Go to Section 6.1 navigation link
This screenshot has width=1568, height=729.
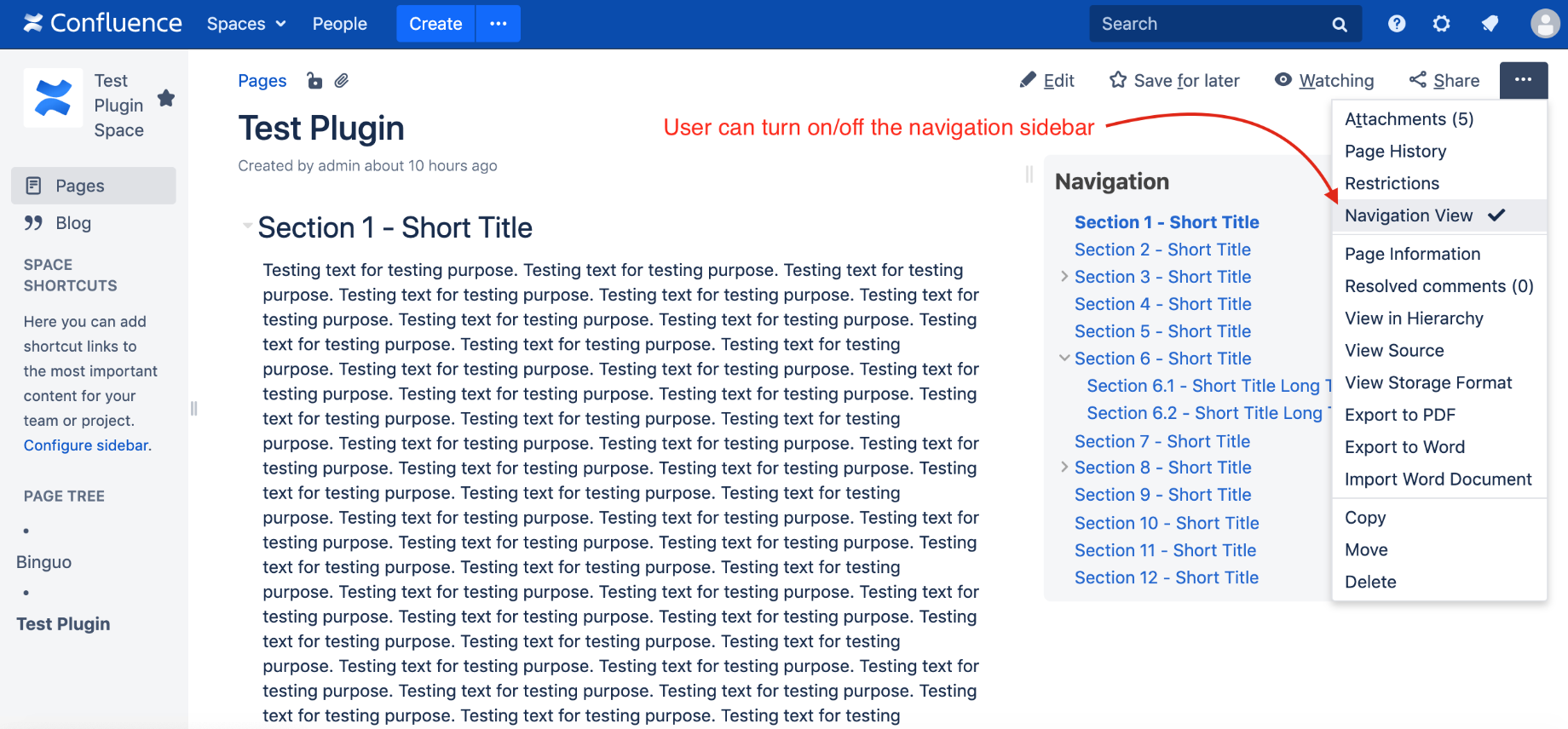click(x=1208, y=386)
